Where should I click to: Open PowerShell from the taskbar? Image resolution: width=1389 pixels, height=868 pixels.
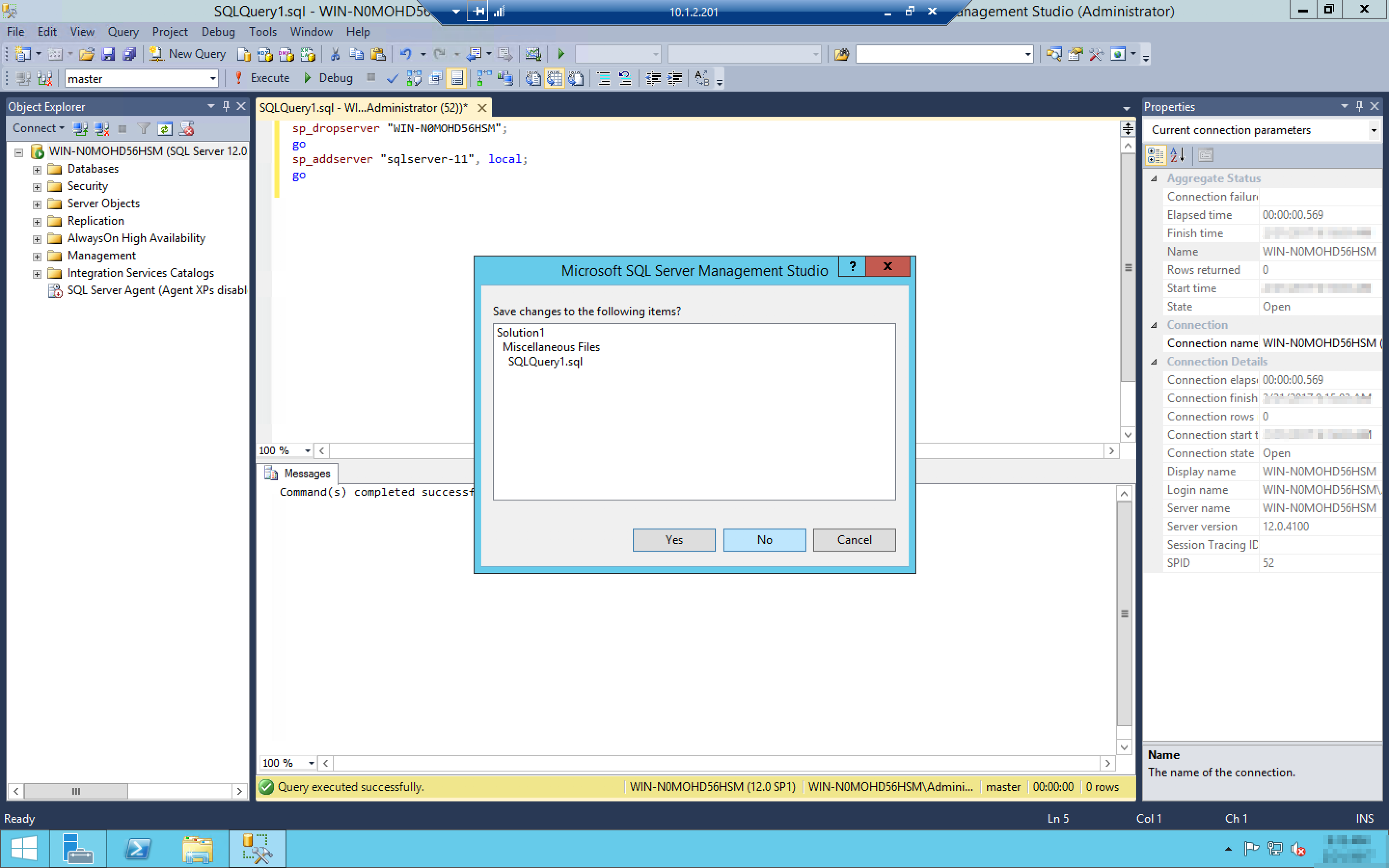click(138, 849)
